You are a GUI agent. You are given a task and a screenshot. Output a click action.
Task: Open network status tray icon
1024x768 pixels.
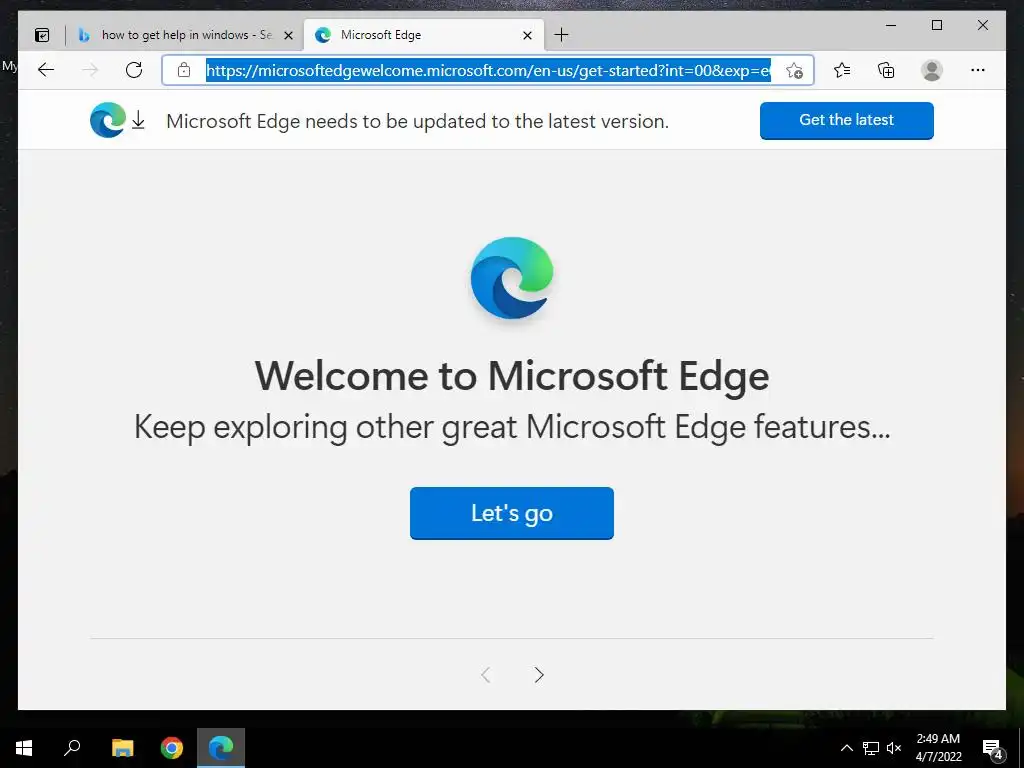(x=871, y=748)
